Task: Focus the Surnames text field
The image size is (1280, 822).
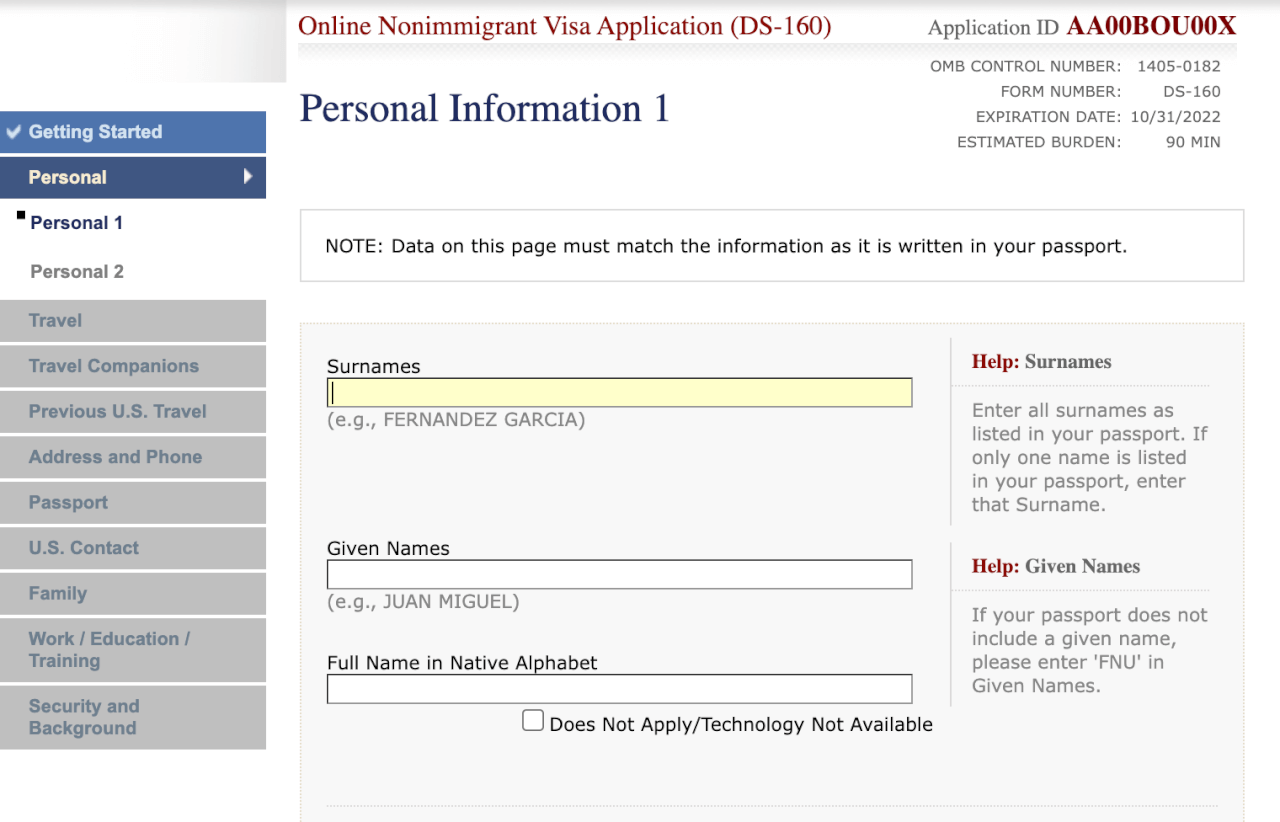Action: (619, 393)
